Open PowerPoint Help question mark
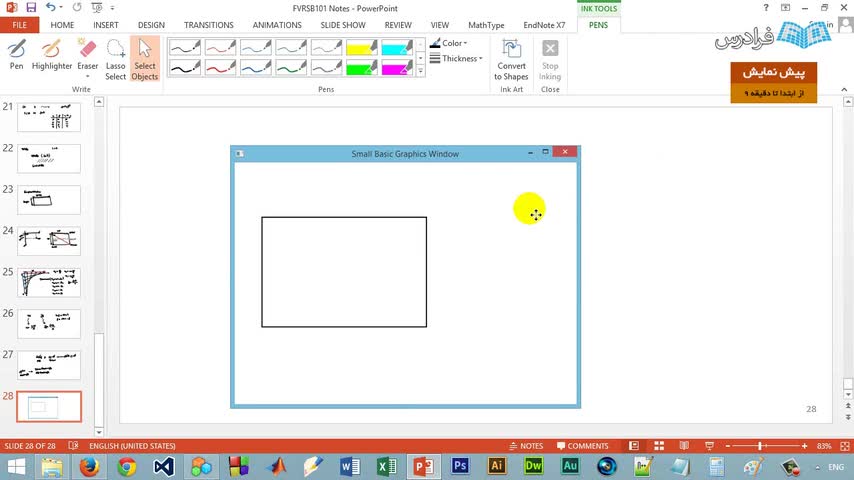Viewport: 854px width, 480px height. (x=766, y=8)
